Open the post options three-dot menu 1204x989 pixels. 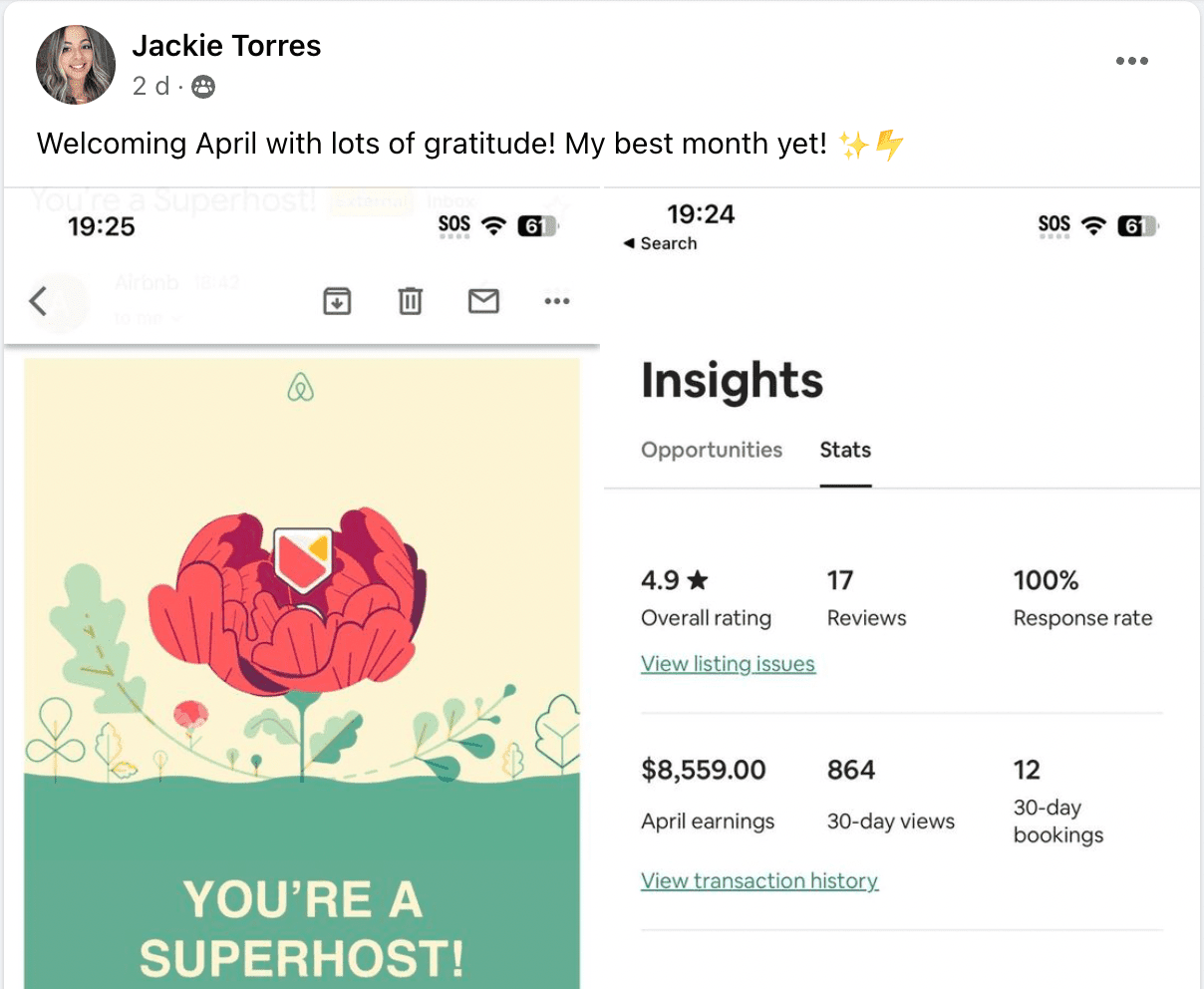[x=1131, y=61]
